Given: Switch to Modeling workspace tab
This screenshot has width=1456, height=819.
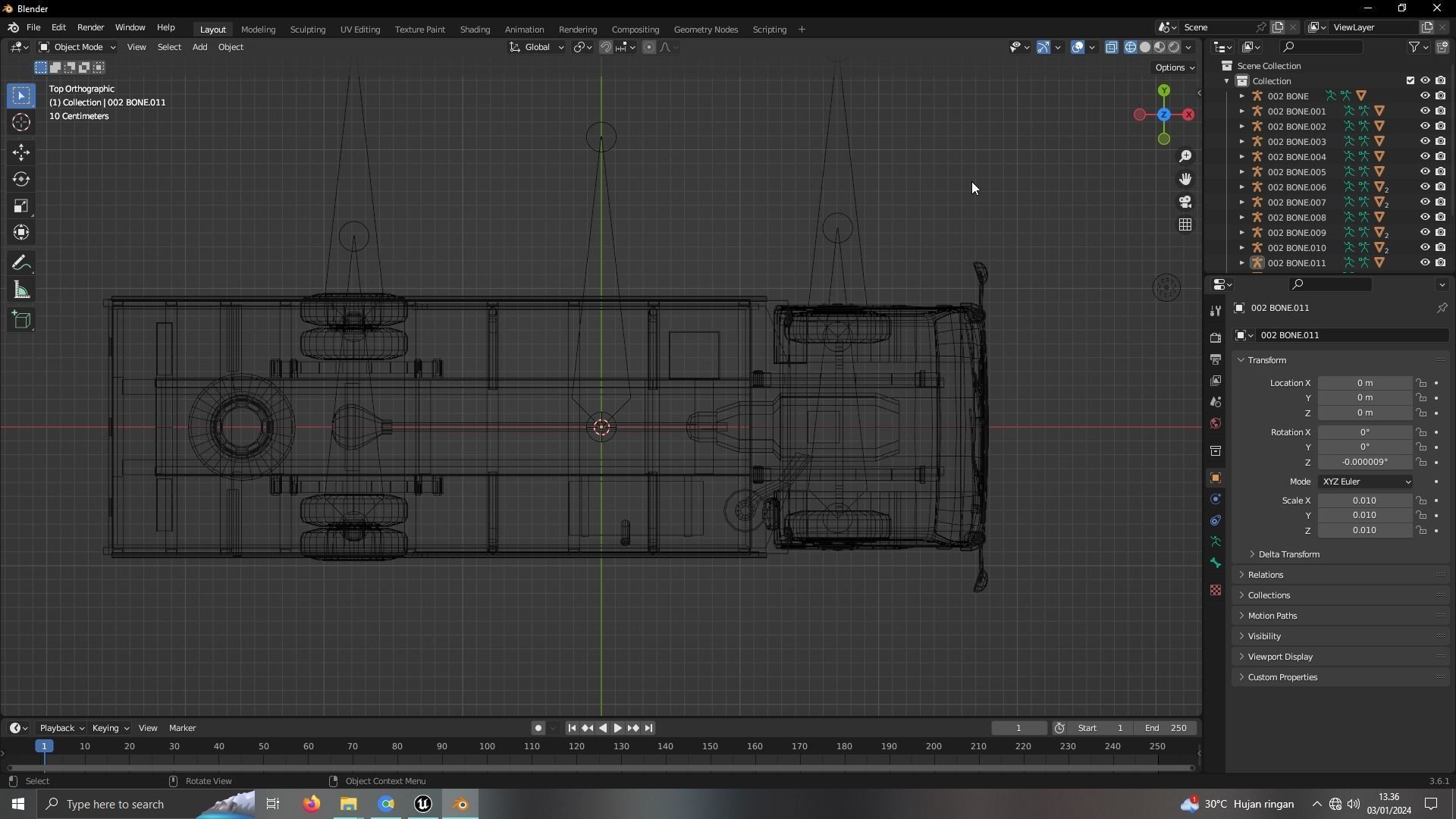Looking at the screenshot, I should 258,30.
